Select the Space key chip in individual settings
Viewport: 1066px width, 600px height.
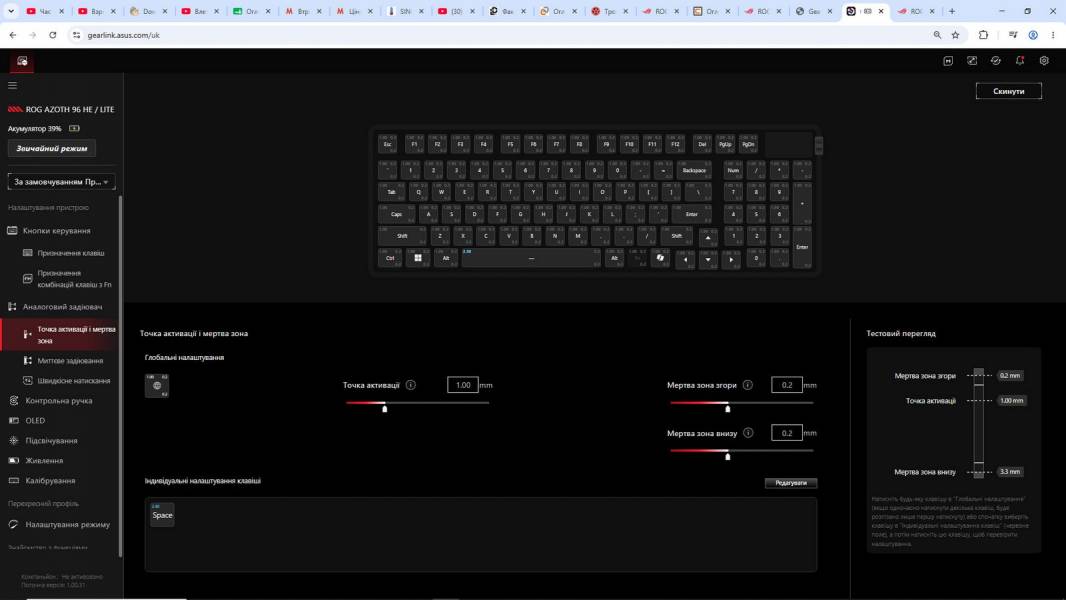tap(162, 514)
